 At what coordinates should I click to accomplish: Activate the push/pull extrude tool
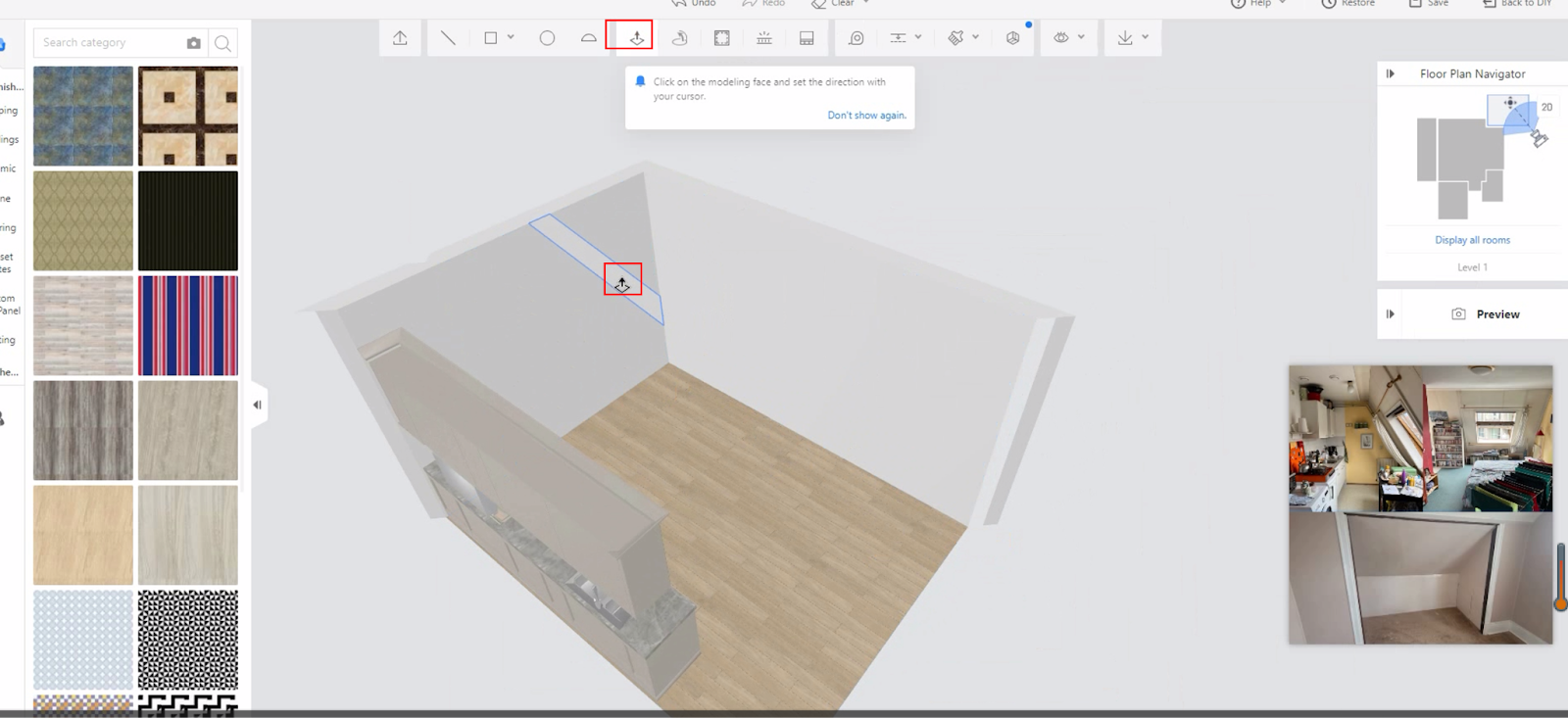[x=636, y=37]
